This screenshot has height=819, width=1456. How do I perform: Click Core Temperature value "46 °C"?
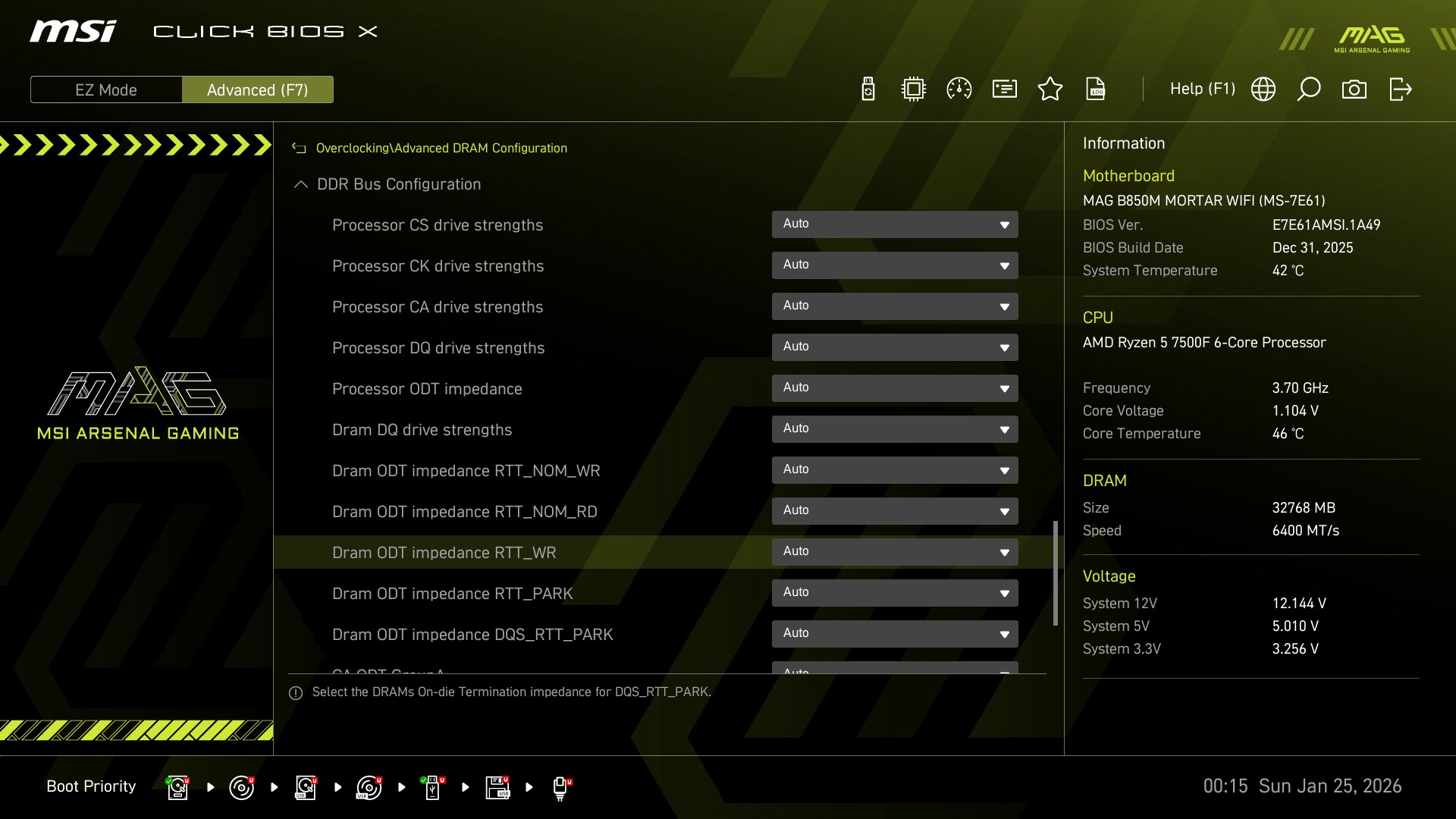1288,434
